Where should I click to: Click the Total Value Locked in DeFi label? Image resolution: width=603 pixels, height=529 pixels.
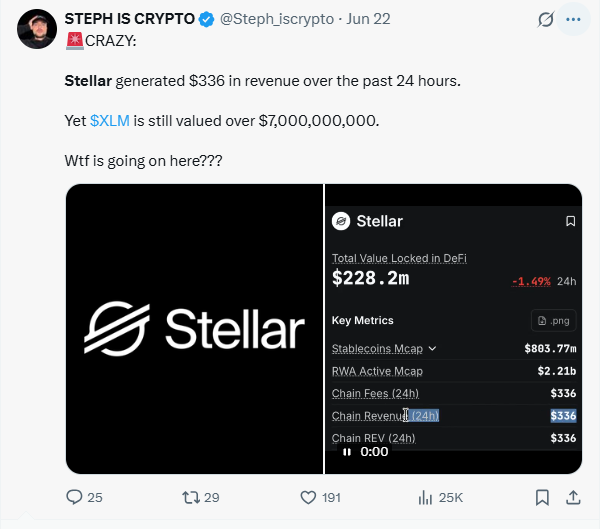point(399,258)
